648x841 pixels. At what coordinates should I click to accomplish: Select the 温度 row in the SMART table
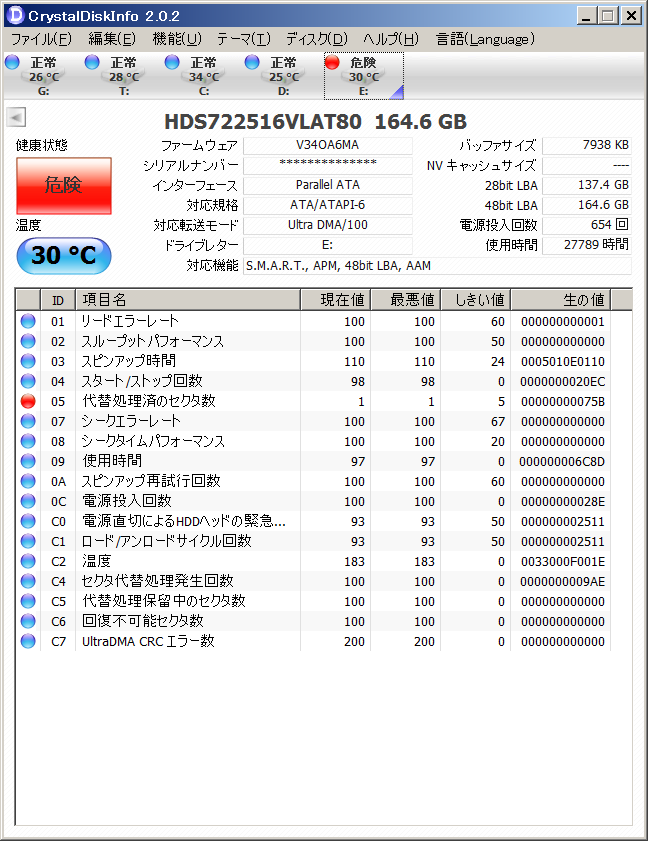[313, 562]
